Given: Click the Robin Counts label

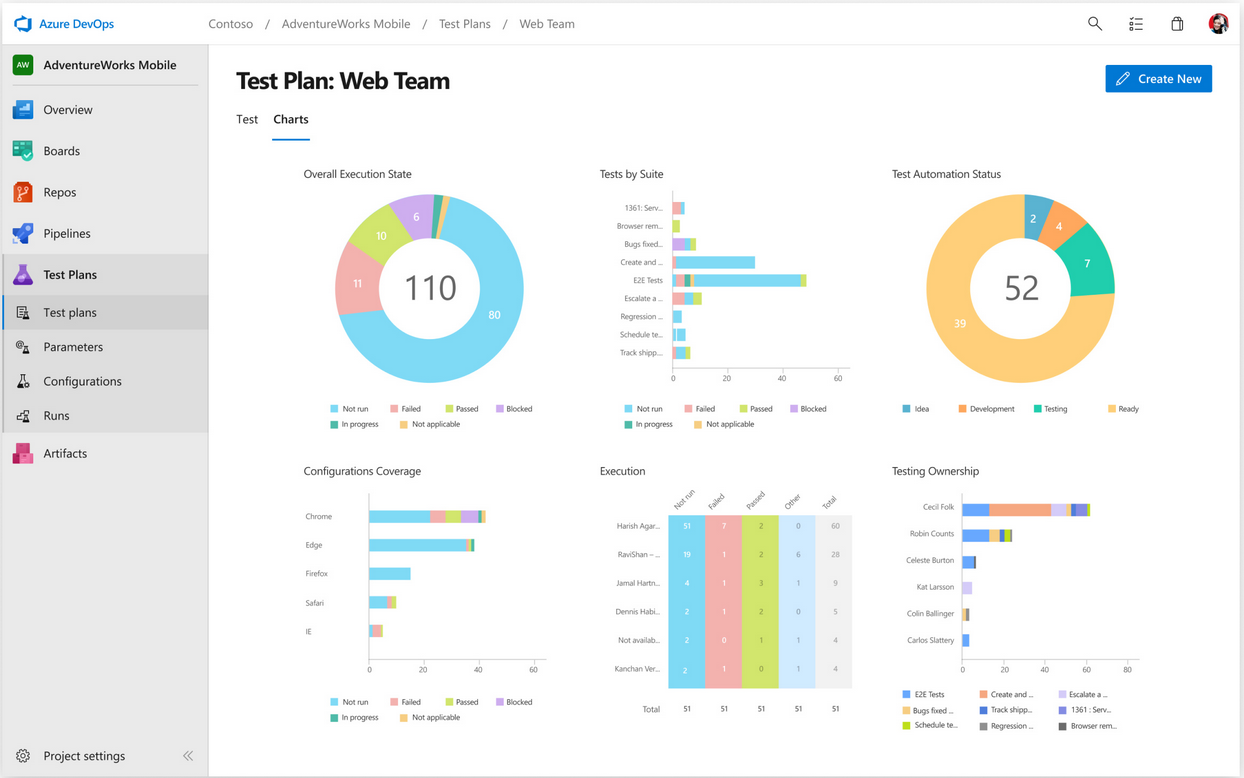Looking at the screenshot, I should click(931, 534).
